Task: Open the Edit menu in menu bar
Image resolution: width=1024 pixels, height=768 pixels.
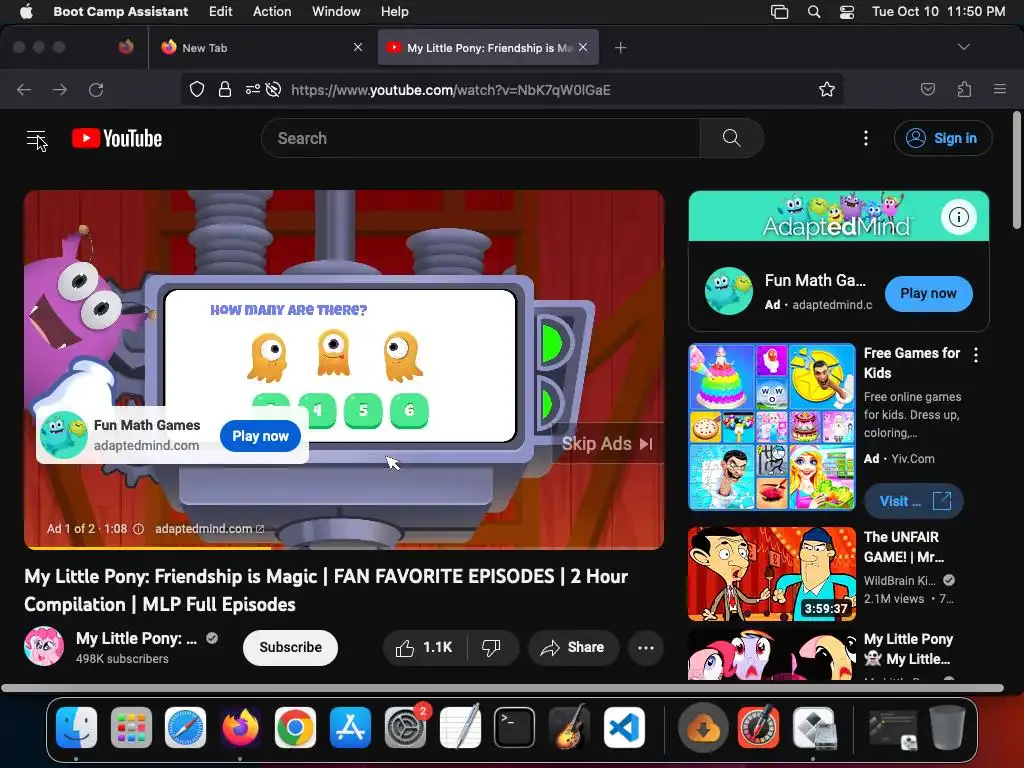Action: (220, 11)
